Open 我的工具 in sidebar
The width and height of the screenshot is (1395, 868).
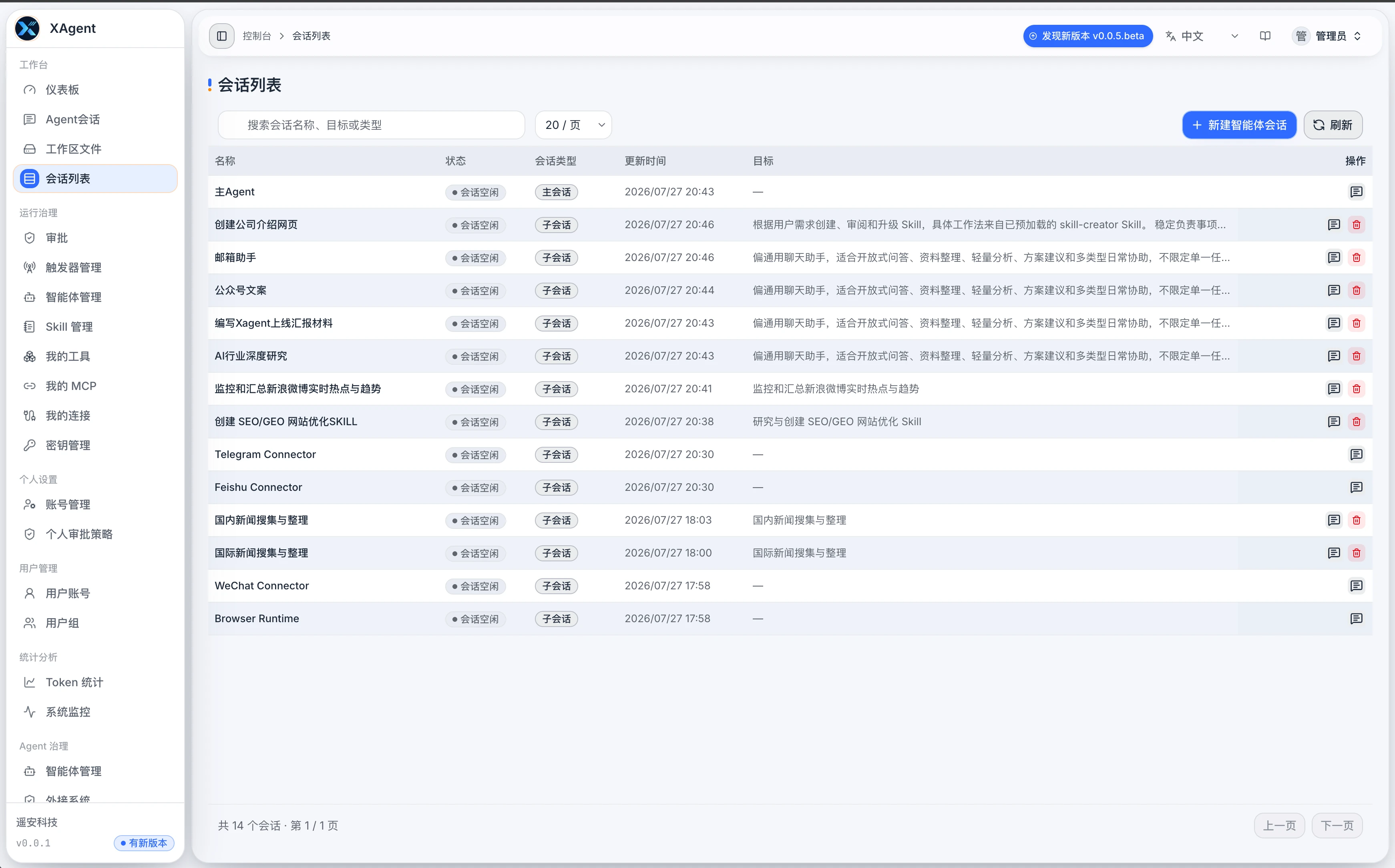95,356
